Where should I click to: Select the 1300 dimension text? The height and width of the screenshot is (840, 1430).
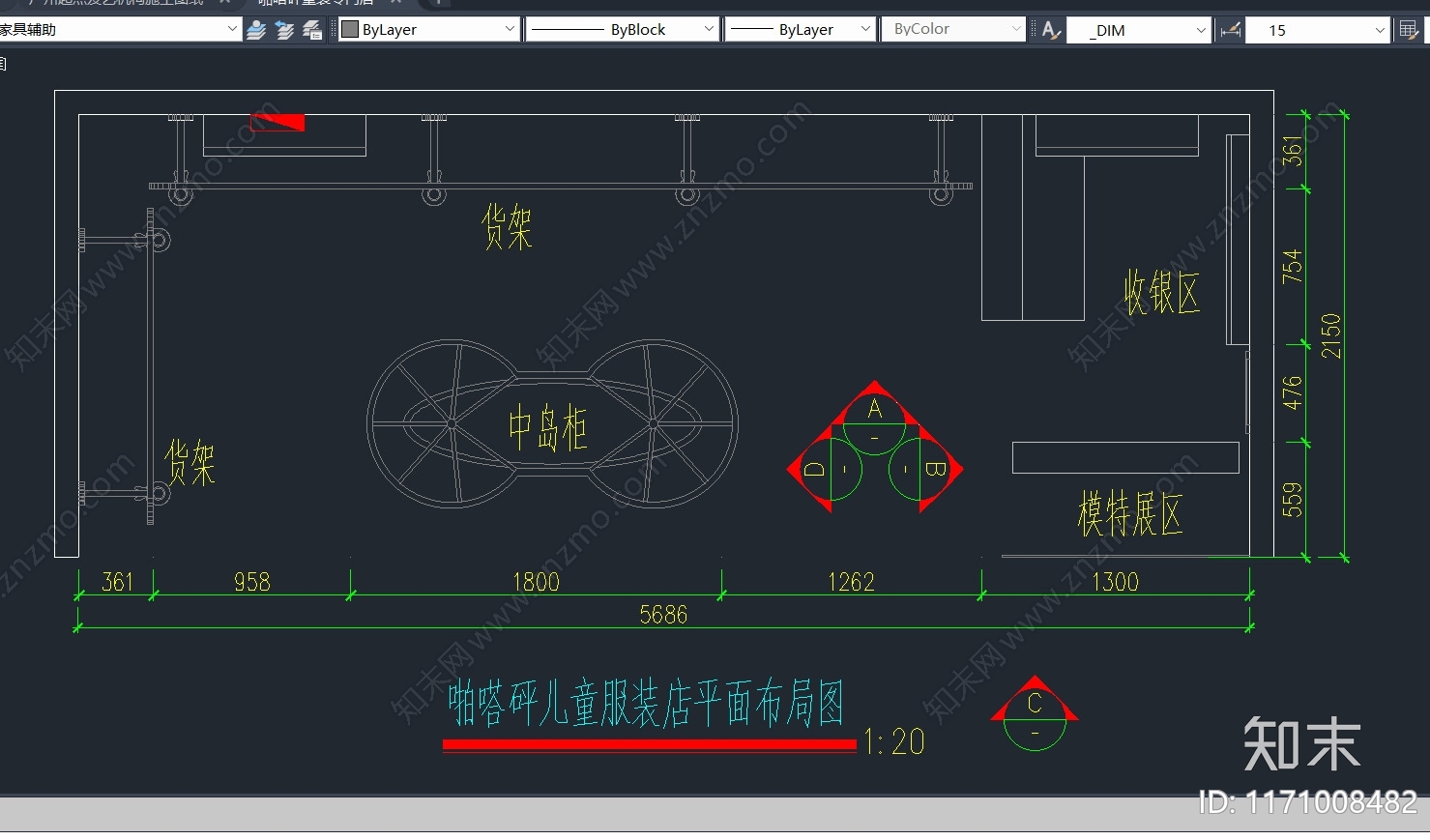pos(1115,582)
